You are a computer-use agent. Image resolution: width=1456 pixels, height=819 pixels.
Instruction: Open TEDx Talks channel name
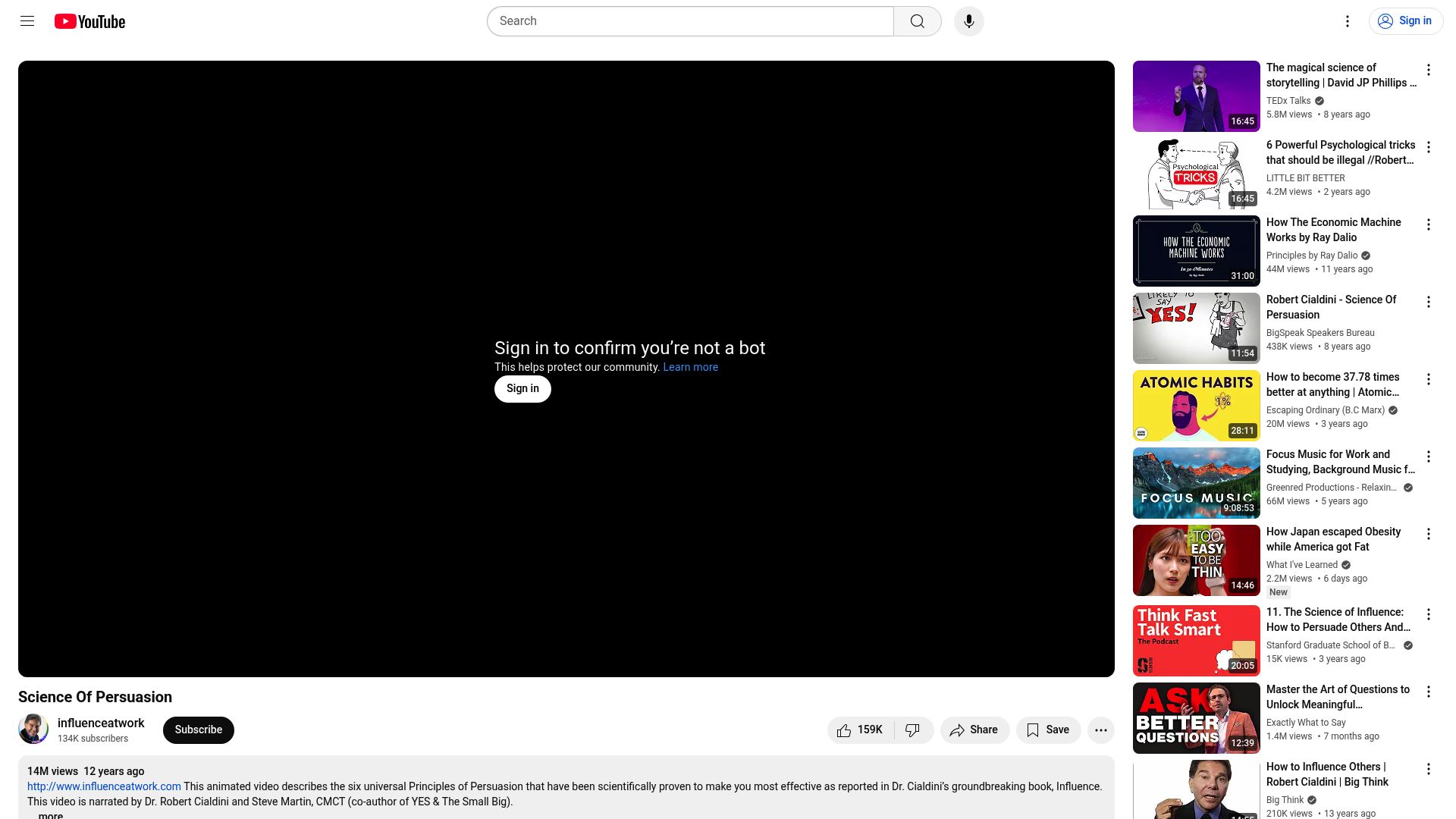[1288, 101]
